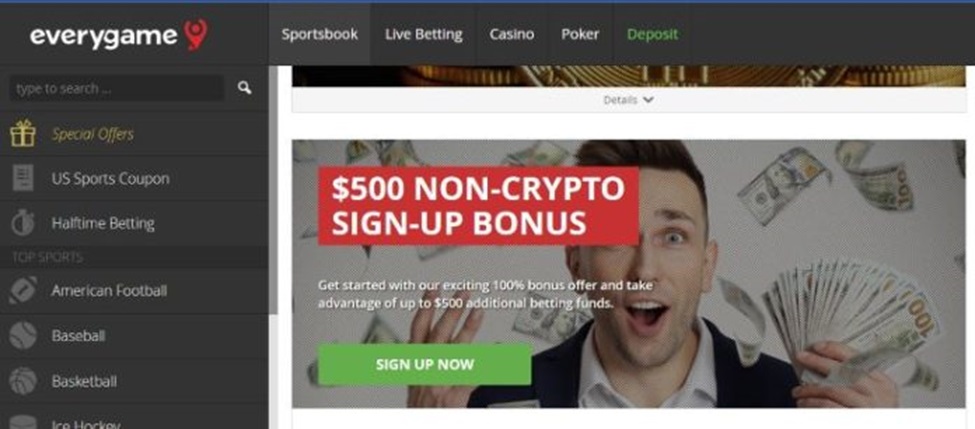This screenshot has width=975, height=429.
Task: Click the search magnifier icon
Action: [x=244, y=88]
